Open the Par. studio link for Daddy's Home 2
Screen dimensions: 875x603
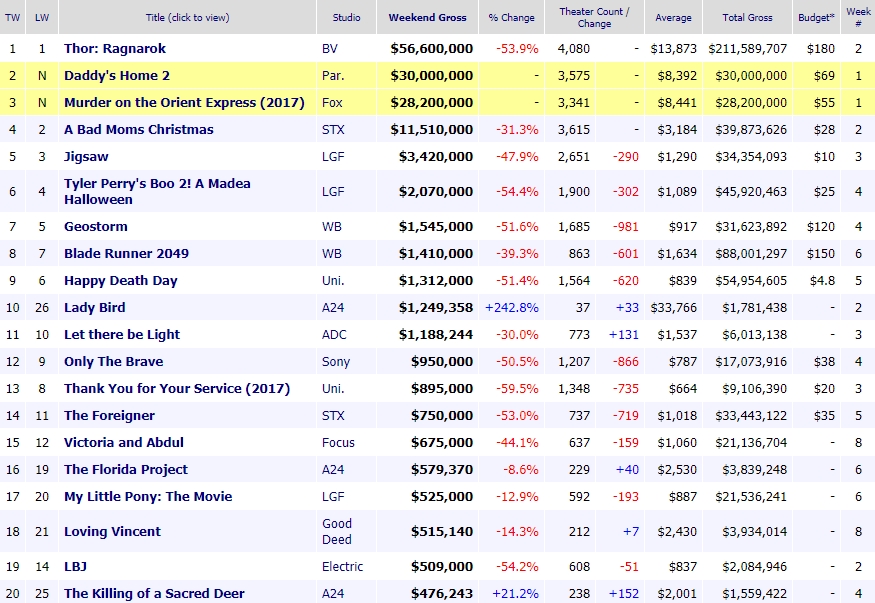(x=333, y=75)
